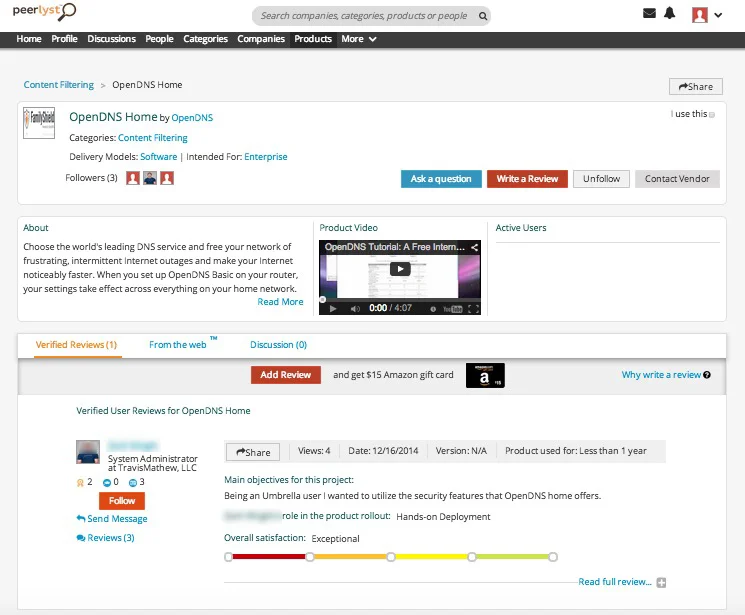Click Read full review link
Screen dimensions: 745x615
click(x=615, y=582)
